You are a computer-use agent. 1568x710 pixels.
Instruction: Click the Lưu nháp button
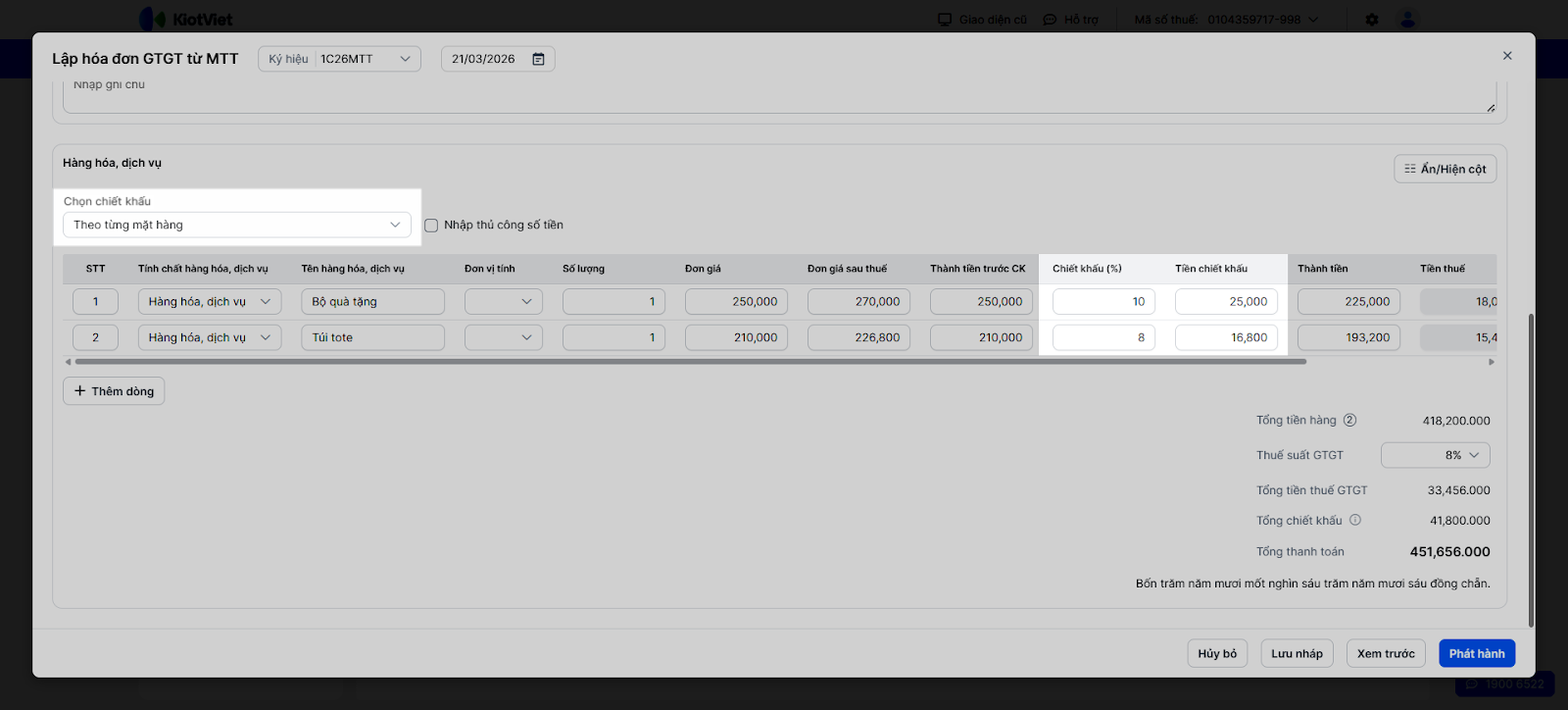(x=1297, y=653)
